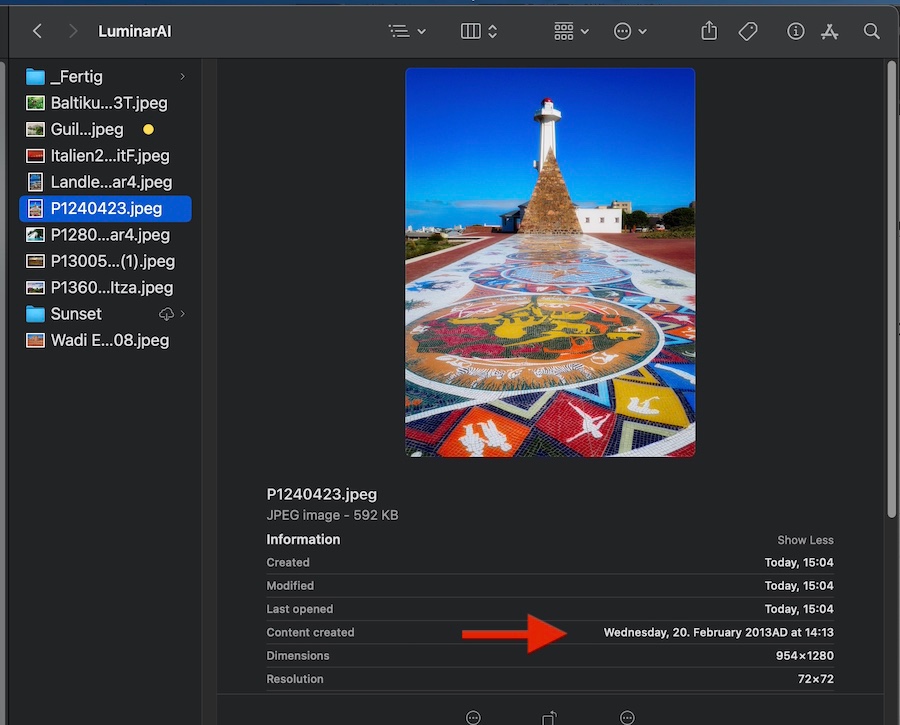Click the app-shaped icon next to Get Info
This screenshot has width=900, height=725.
829,31
